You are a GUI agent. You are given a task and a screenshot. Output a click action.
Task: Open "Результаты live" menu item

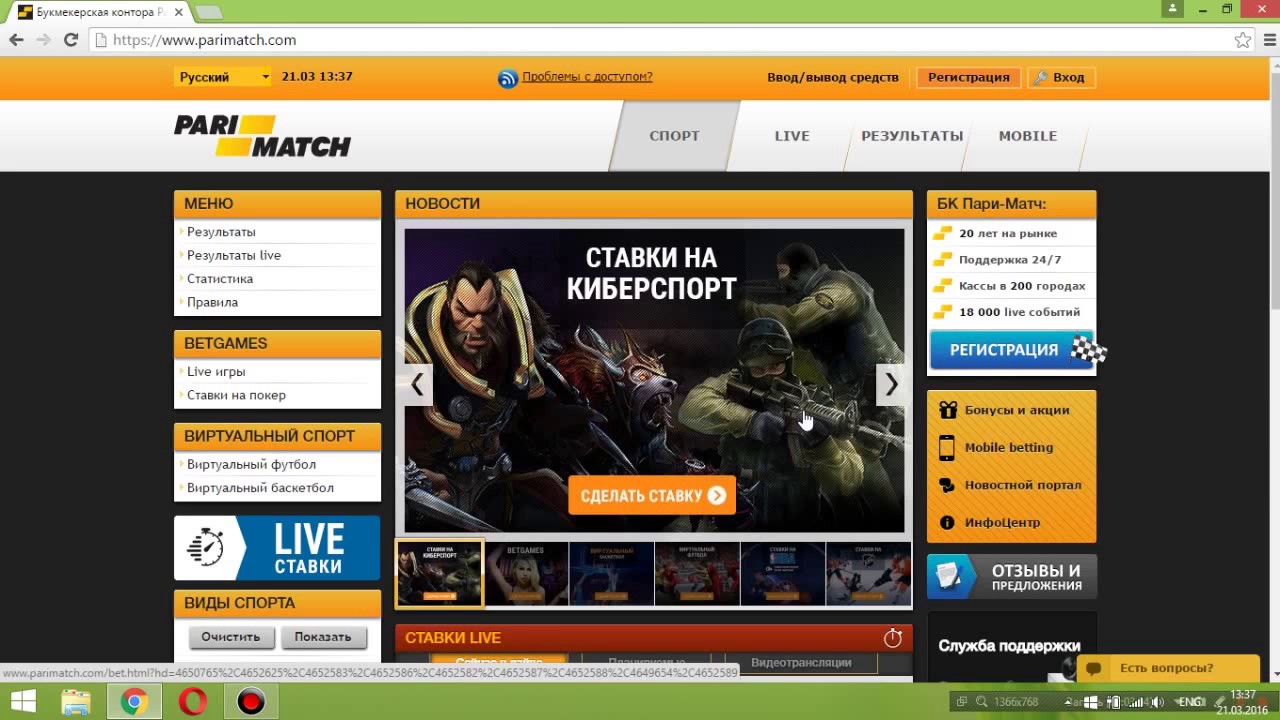[x=234, y=255]
